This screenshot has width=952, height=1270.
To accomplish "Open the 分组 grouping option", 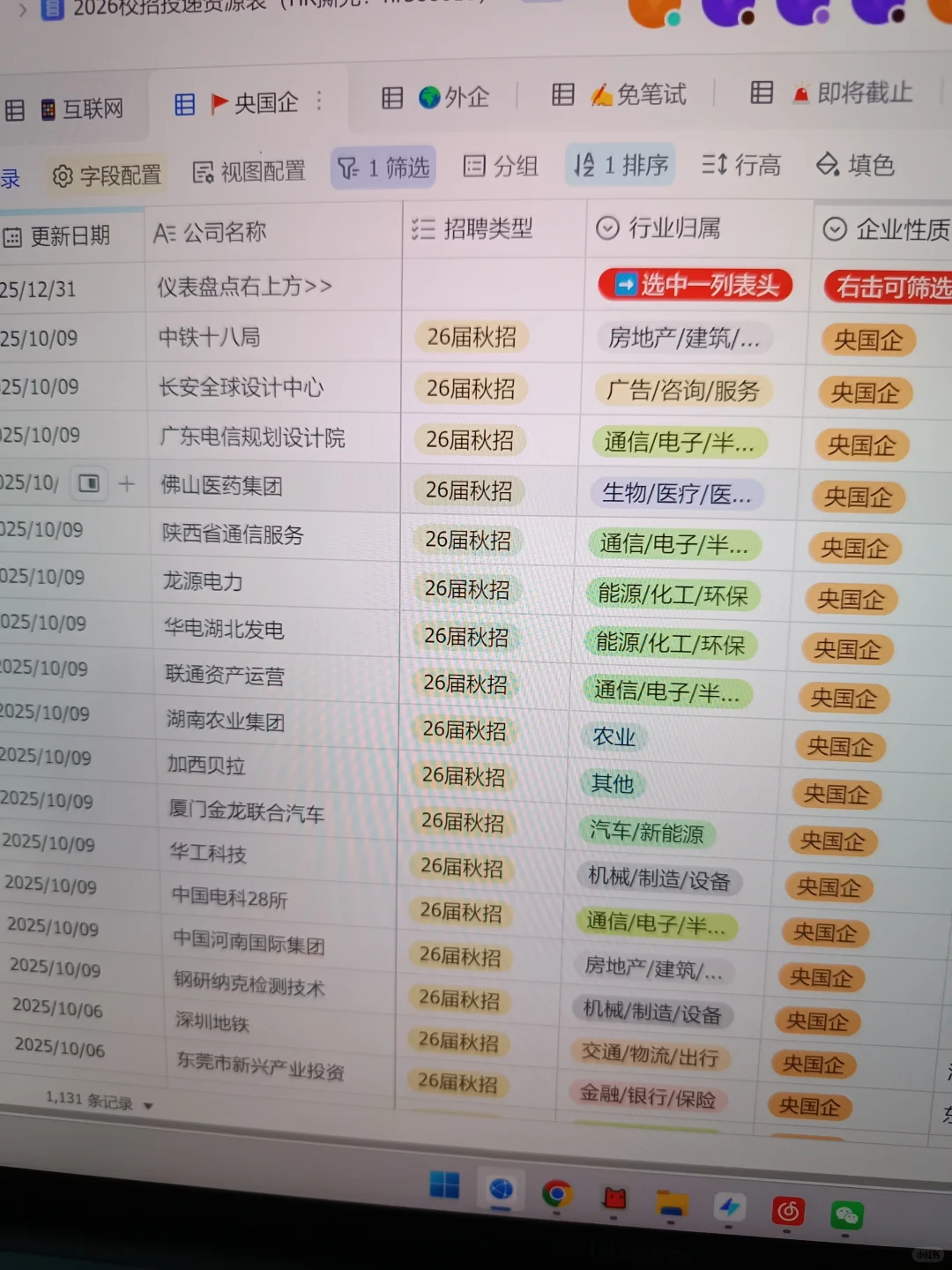I will 501,166.
